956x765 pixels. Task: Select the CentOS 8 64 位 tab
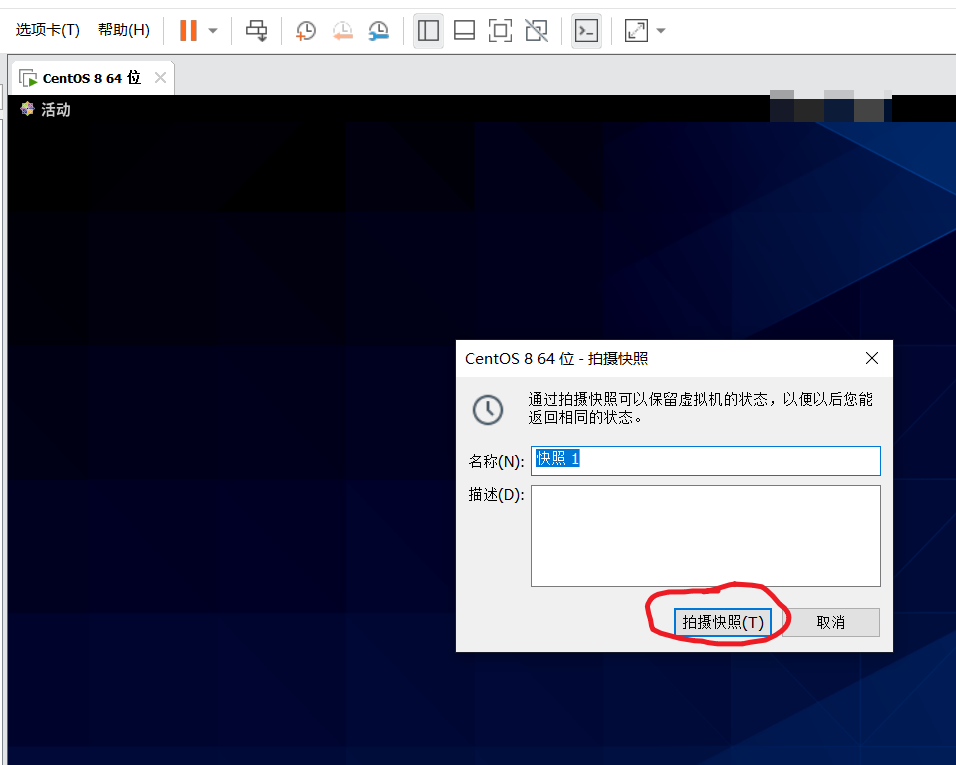coord(91,78)
